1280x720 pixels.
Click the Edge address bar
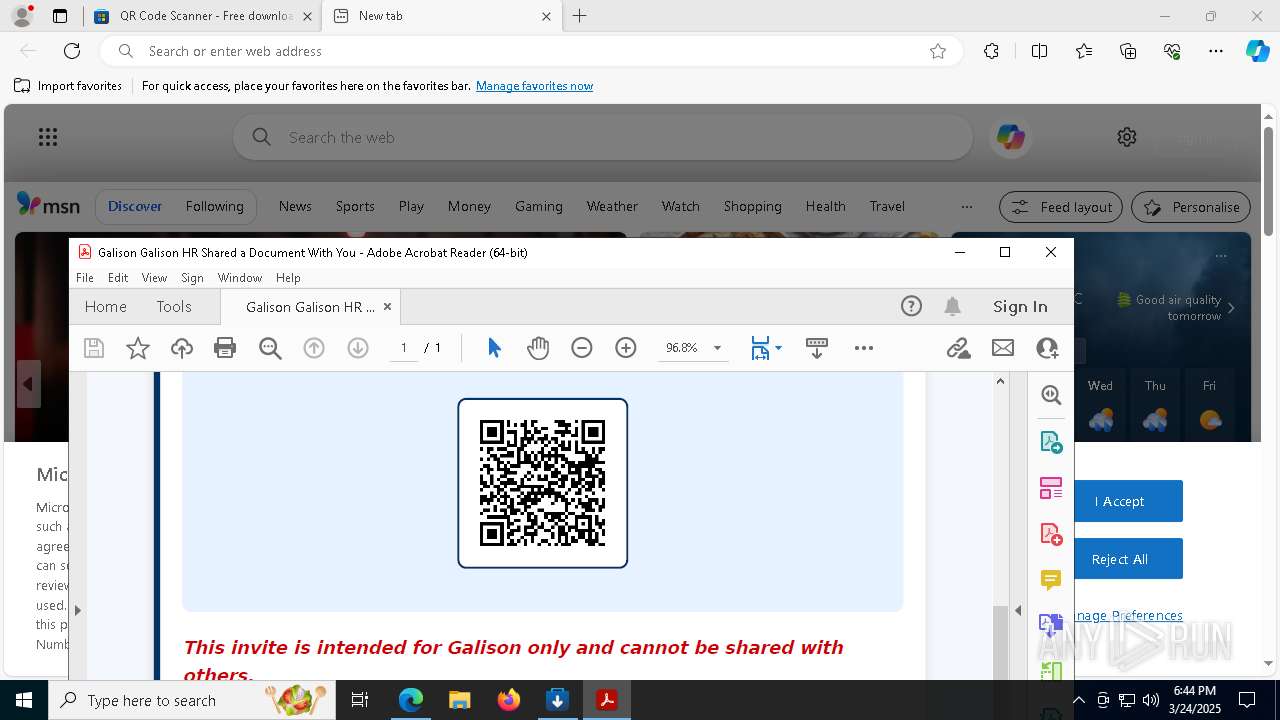(530, 51)
